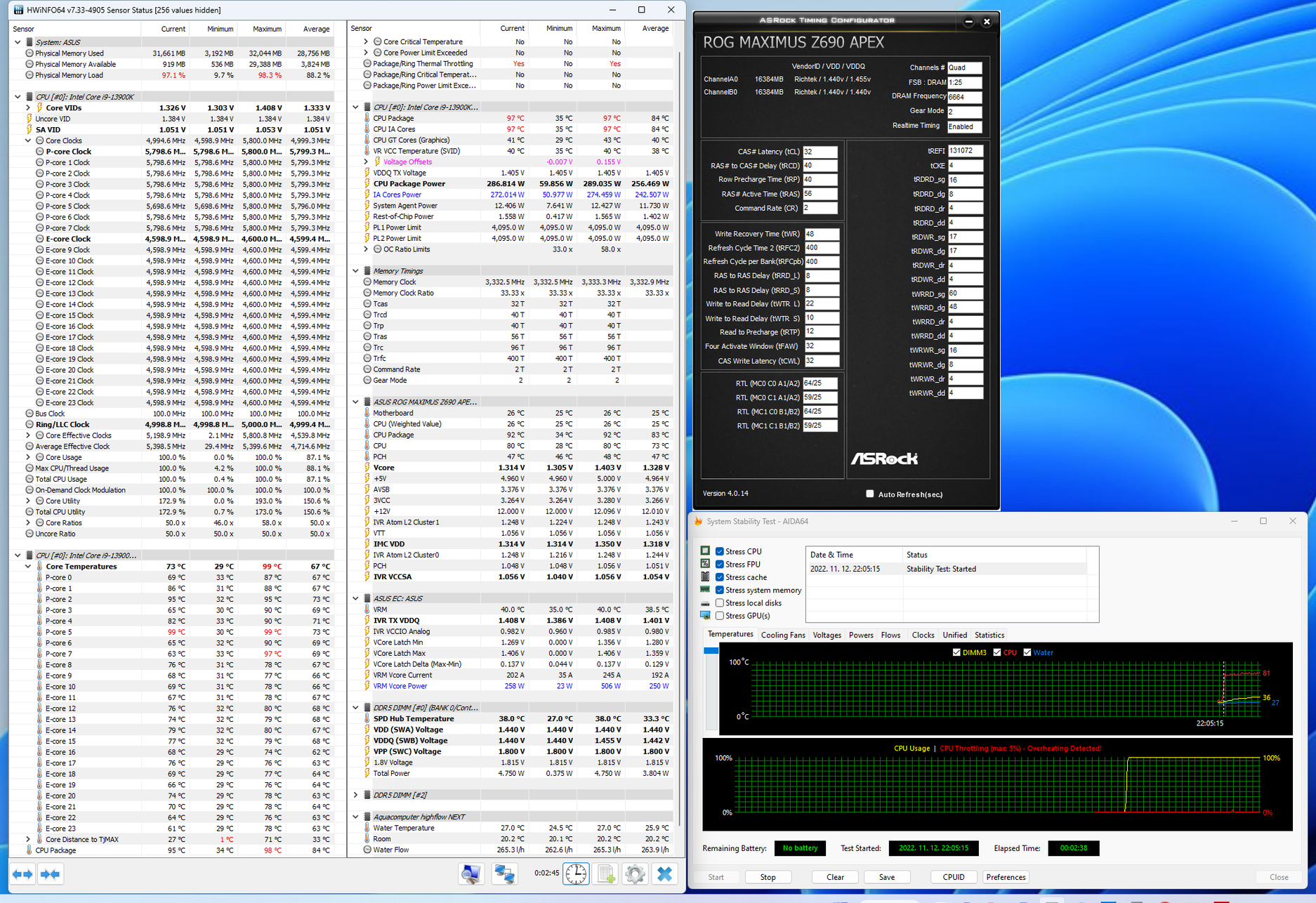This screenshot has height=903, width=1316.
Task: Click the Flows tab
Action: (890, 635)
